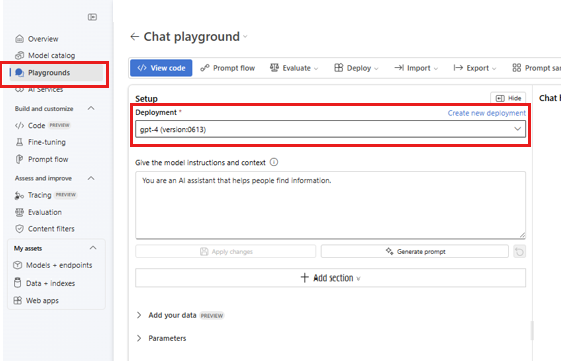Follow the Create new deployment link
Image resolution: width=561 pixels, height=361 pixels.
[x=487, y=113]
